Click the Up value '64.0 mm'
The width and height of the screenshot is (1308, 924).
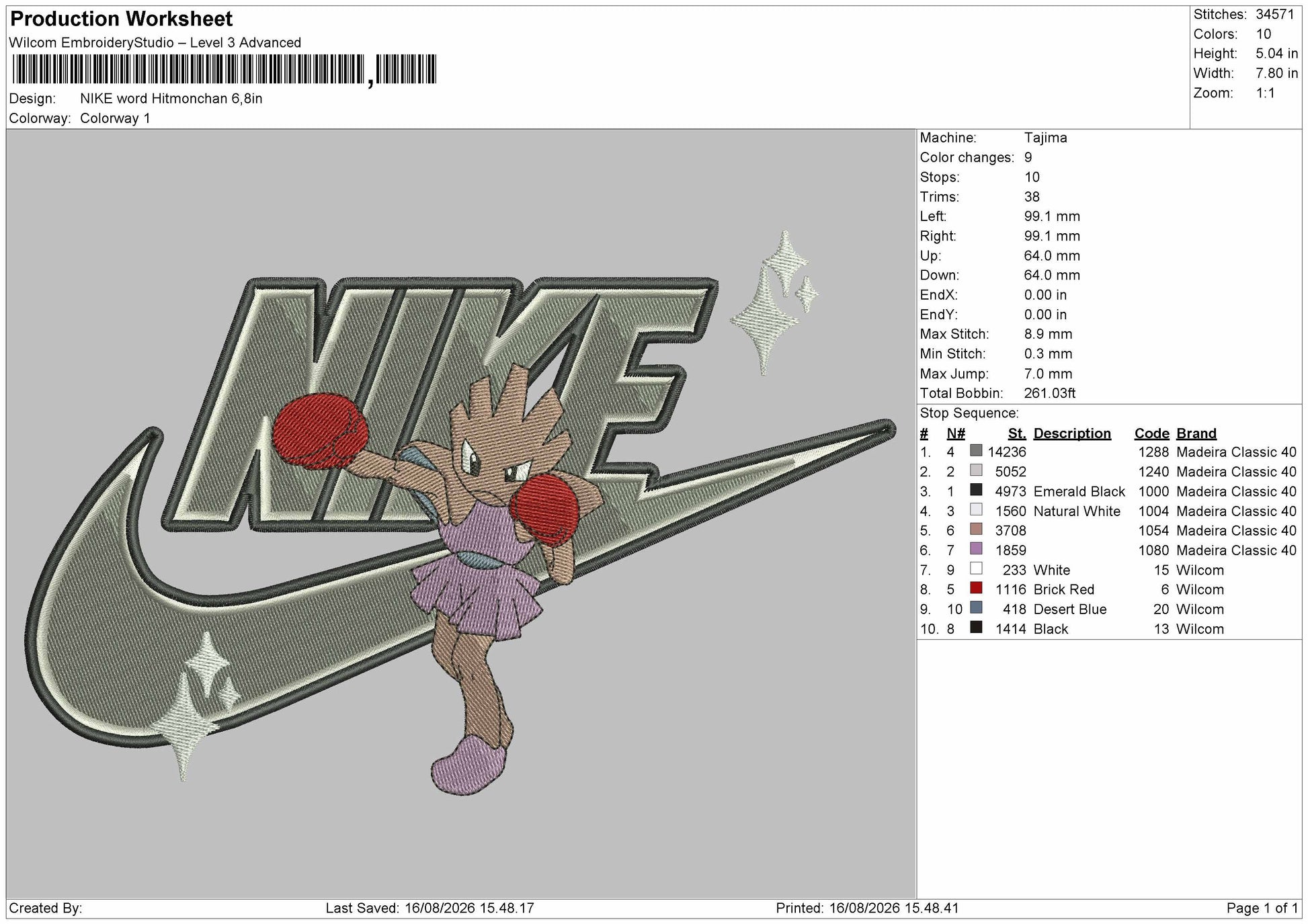click(1052, 256)
